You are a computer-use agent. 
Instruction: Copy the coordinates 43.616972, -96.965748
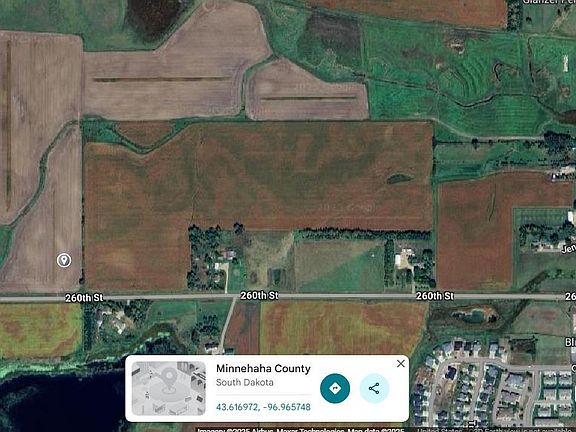pyautogui.click(x=263, y=407)
